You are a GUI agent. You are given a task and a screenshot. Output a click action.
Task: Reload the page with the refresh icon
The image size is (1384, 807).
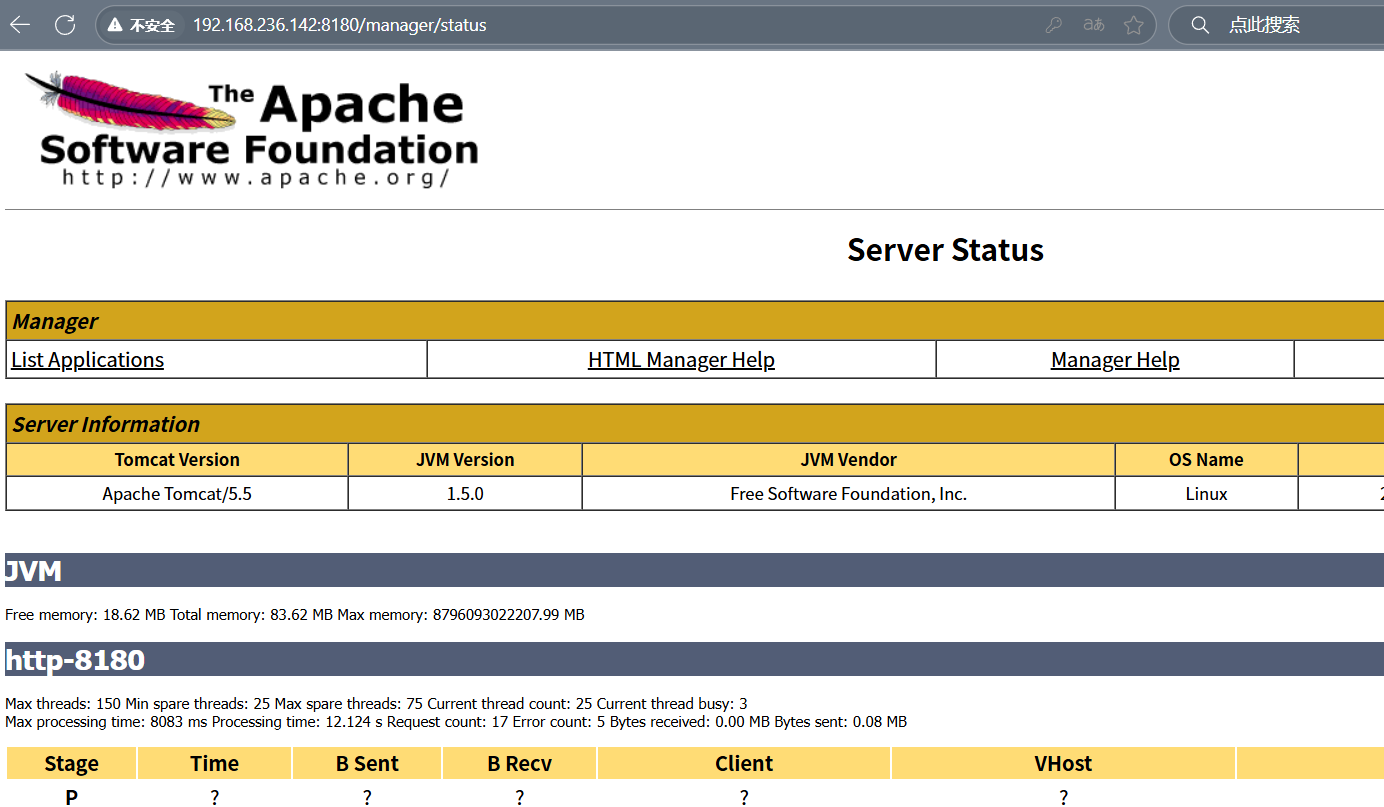pos(65,25)
